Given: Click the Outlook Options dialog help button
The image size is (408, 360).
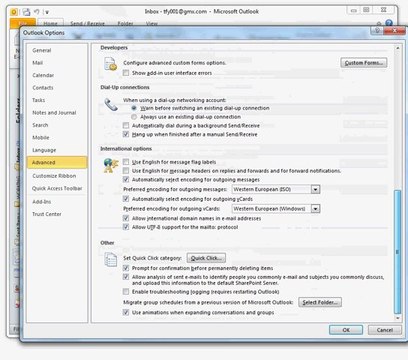Looking at the screenshot, I should [377, 31].
